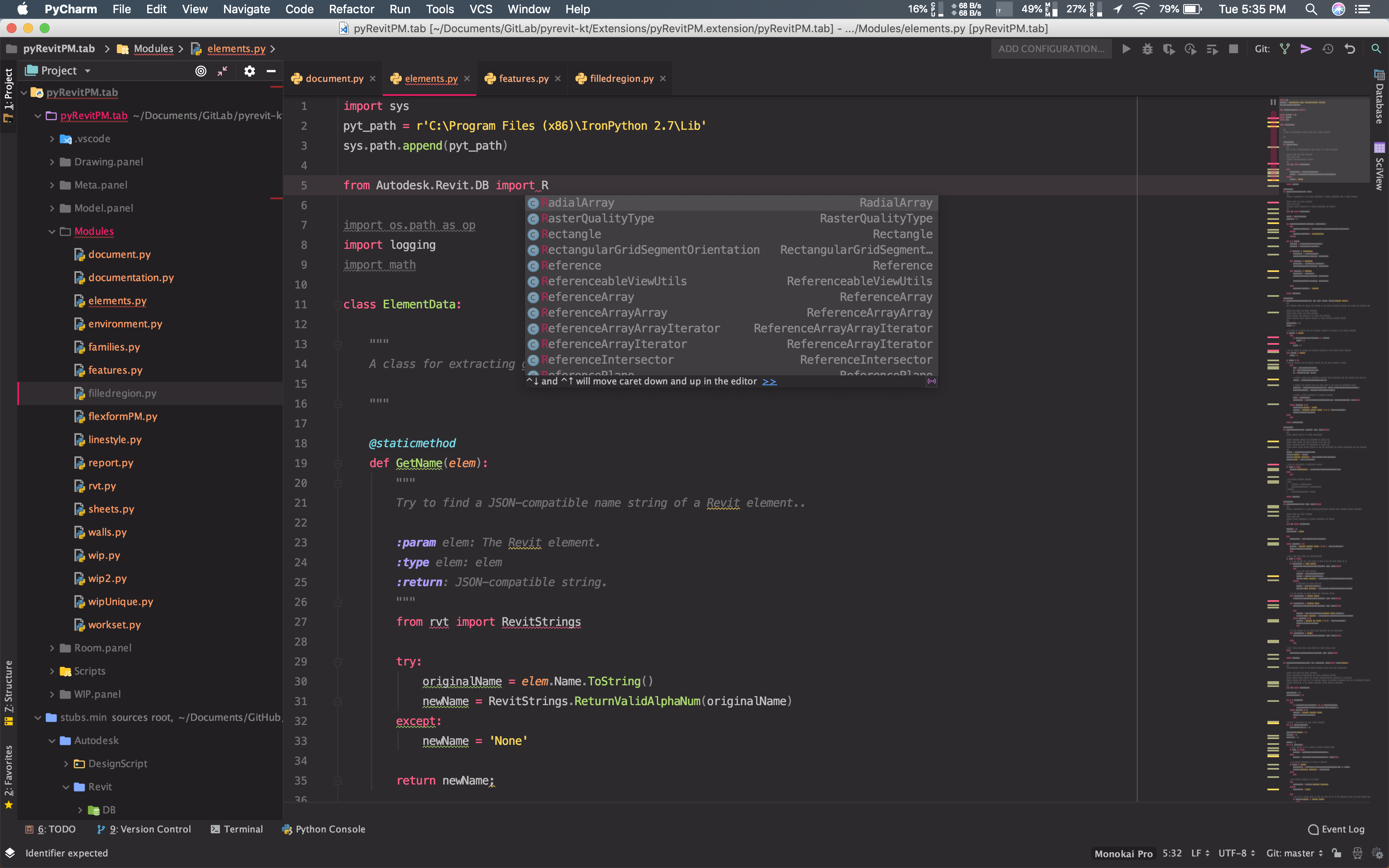Screen dimensions: 1389x868
Task: Click the Git rollback icon
Action: [x=1350, y=49]
